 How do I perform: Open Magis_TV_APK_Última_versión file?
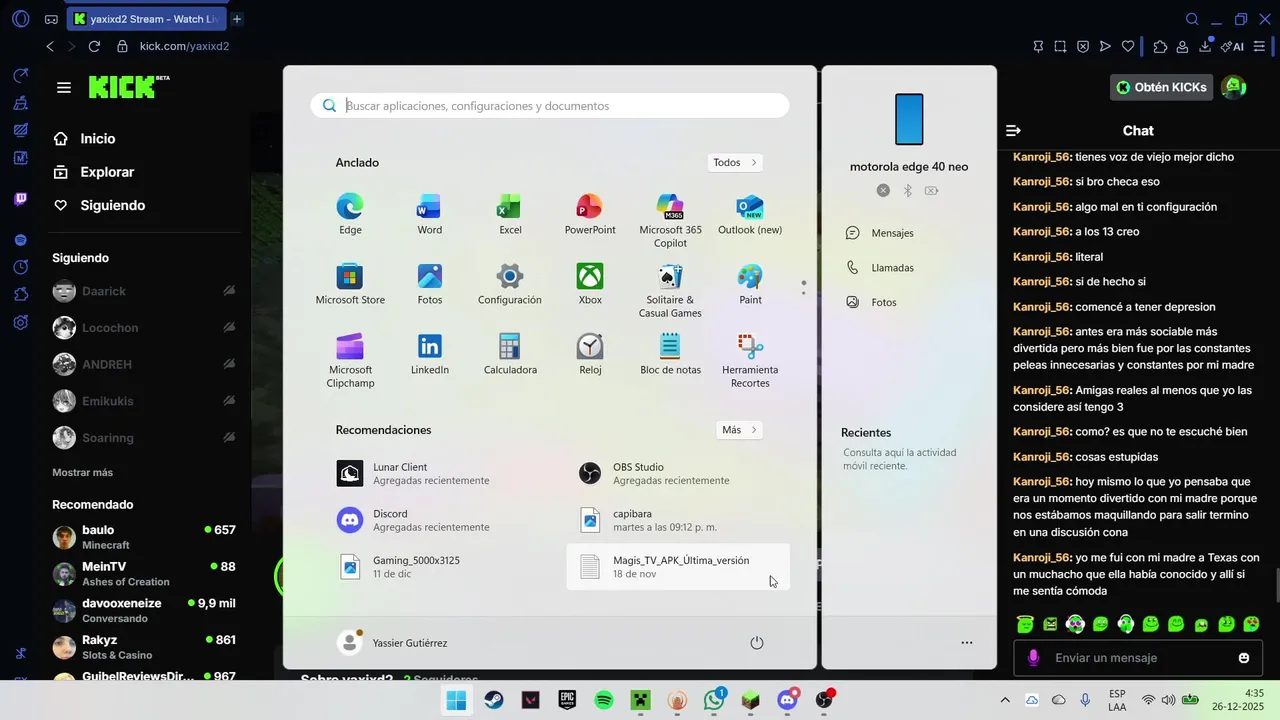679,567
